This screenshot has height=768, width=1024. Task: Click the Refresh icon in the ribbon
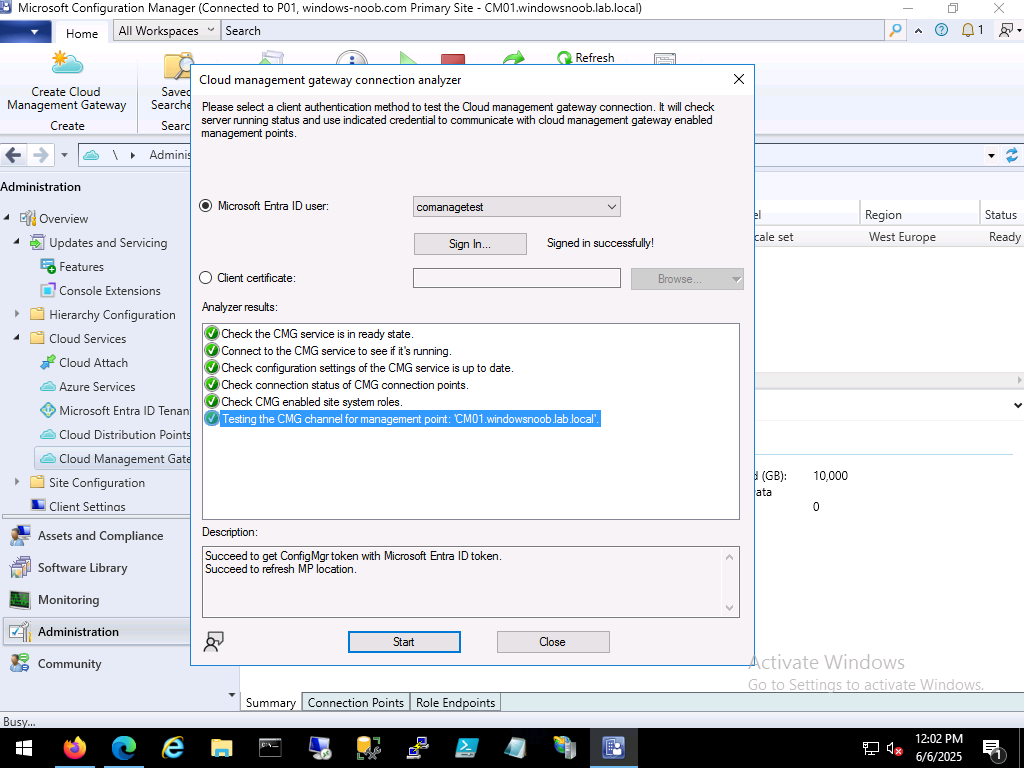564,57
